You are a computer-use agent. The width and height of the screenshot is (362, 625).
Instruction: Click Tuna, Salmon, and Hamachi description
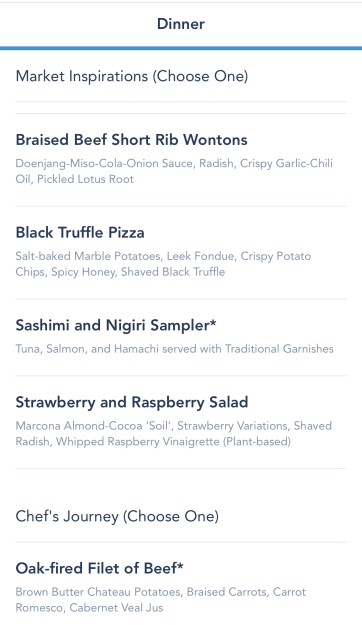[175, 349]
